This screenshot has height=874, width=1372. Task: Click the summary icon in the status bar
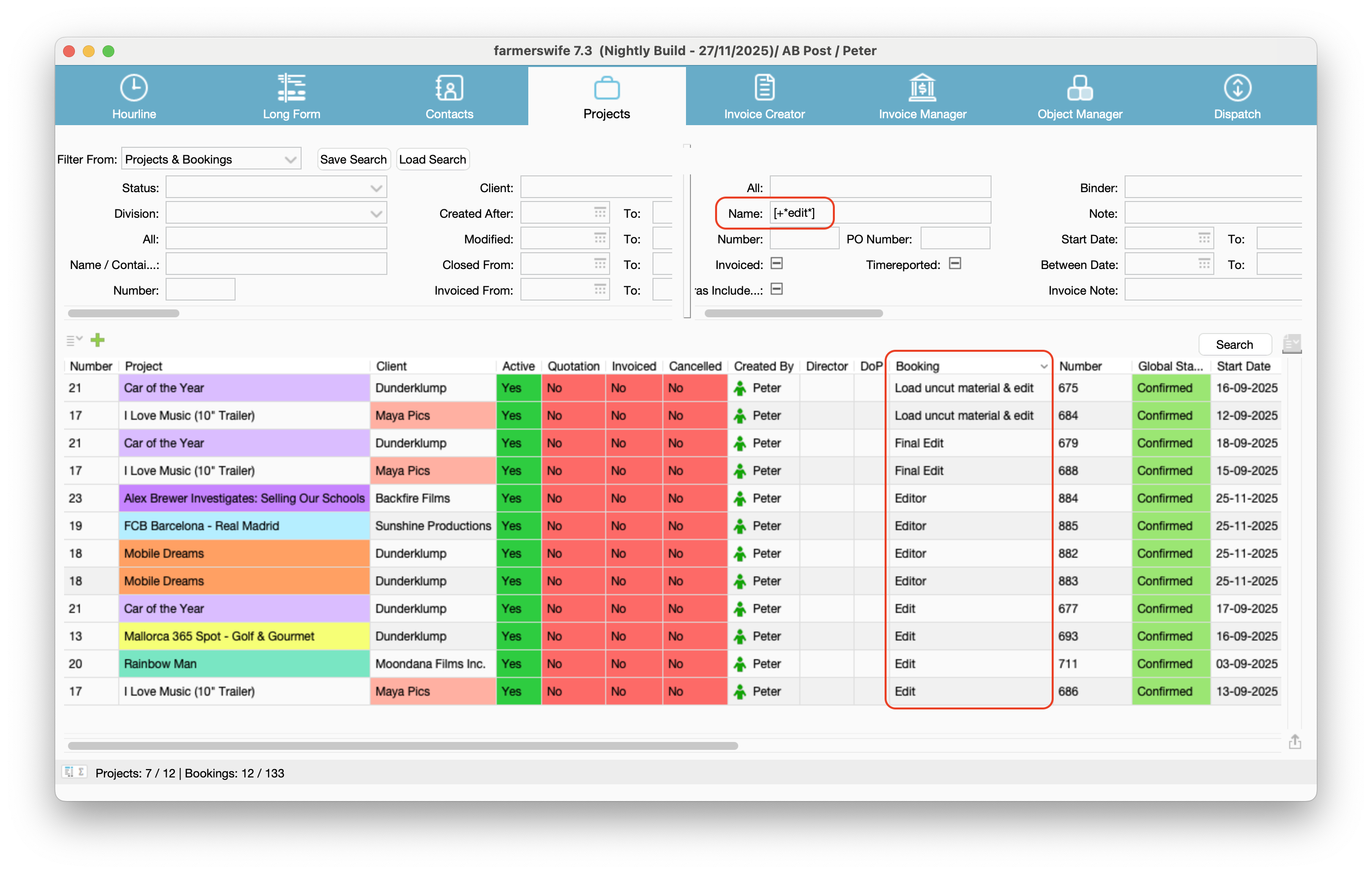(x=74, y=772)
